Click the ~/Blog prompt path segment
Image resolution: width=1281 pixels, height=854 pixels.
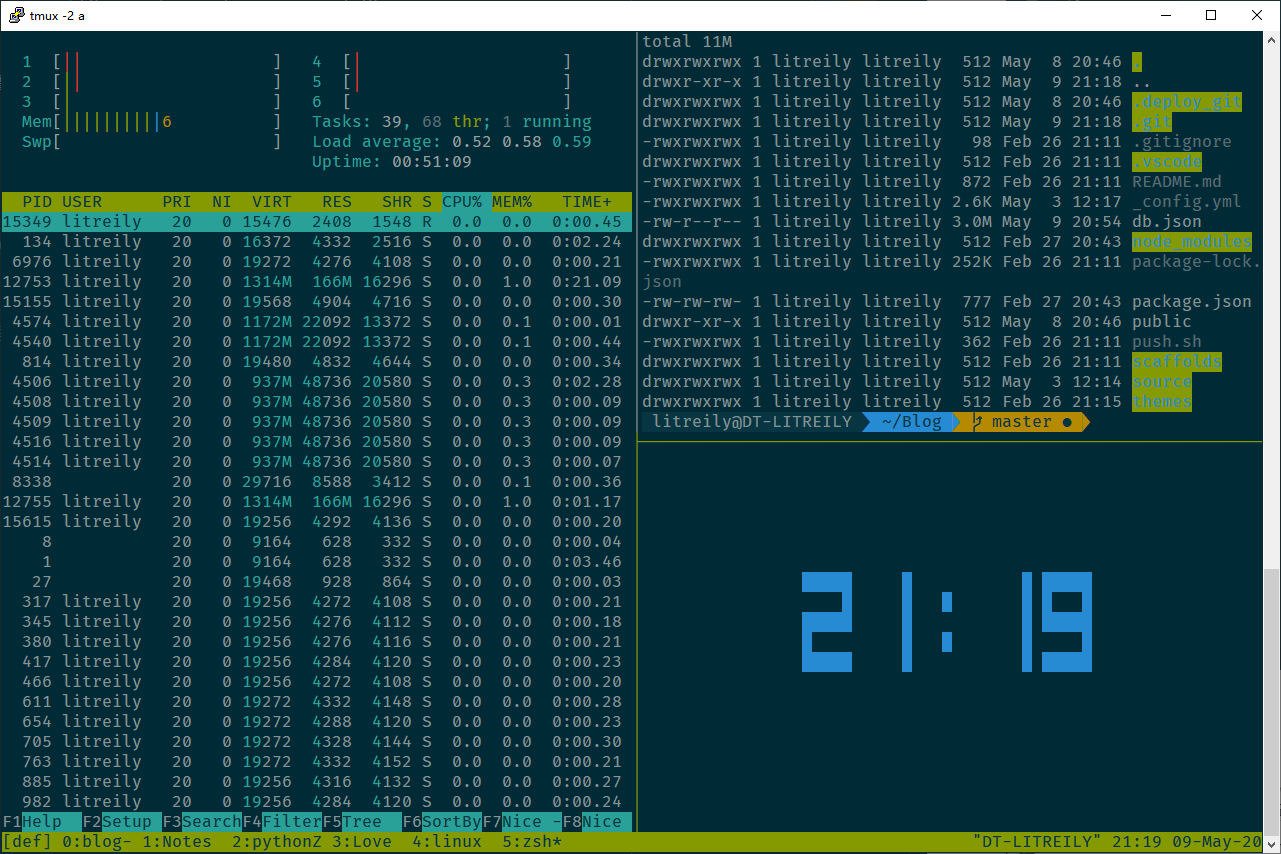point(912,422)
